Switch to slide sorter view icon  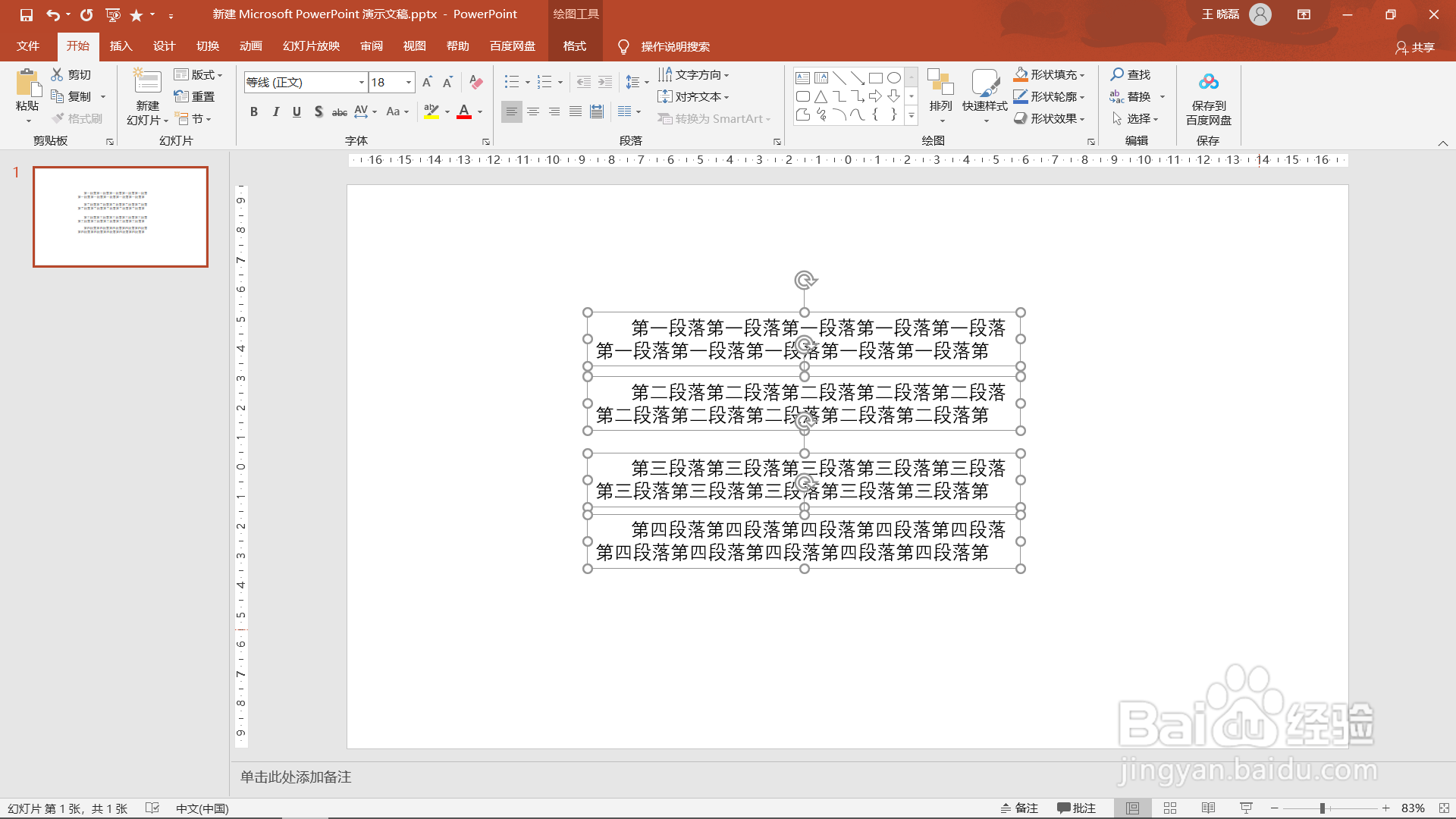(x=1170, y=808)
